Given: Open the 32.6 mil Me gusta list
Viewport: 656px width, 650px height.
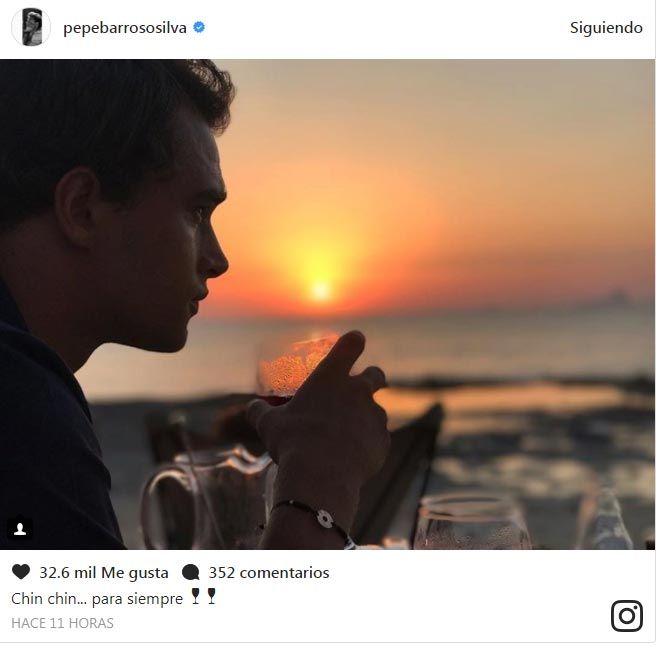Looking at the screenshot, I should [104, 573].
